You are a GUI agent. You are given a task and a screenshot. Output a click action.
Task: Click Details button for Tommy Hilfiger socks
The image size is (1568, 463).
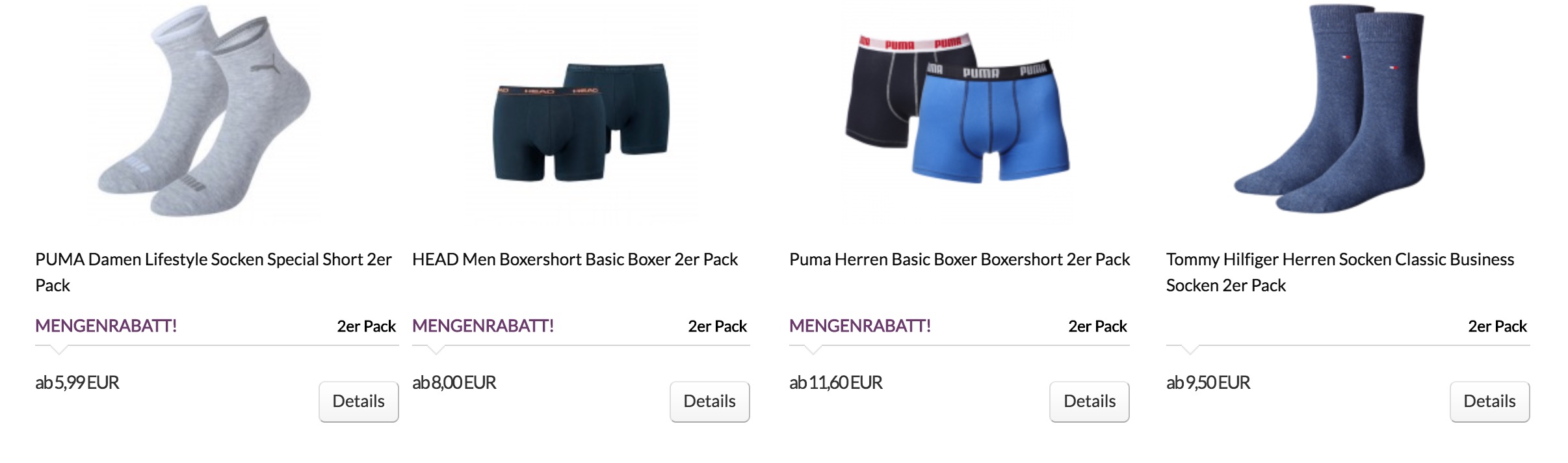click(1490, 401)
